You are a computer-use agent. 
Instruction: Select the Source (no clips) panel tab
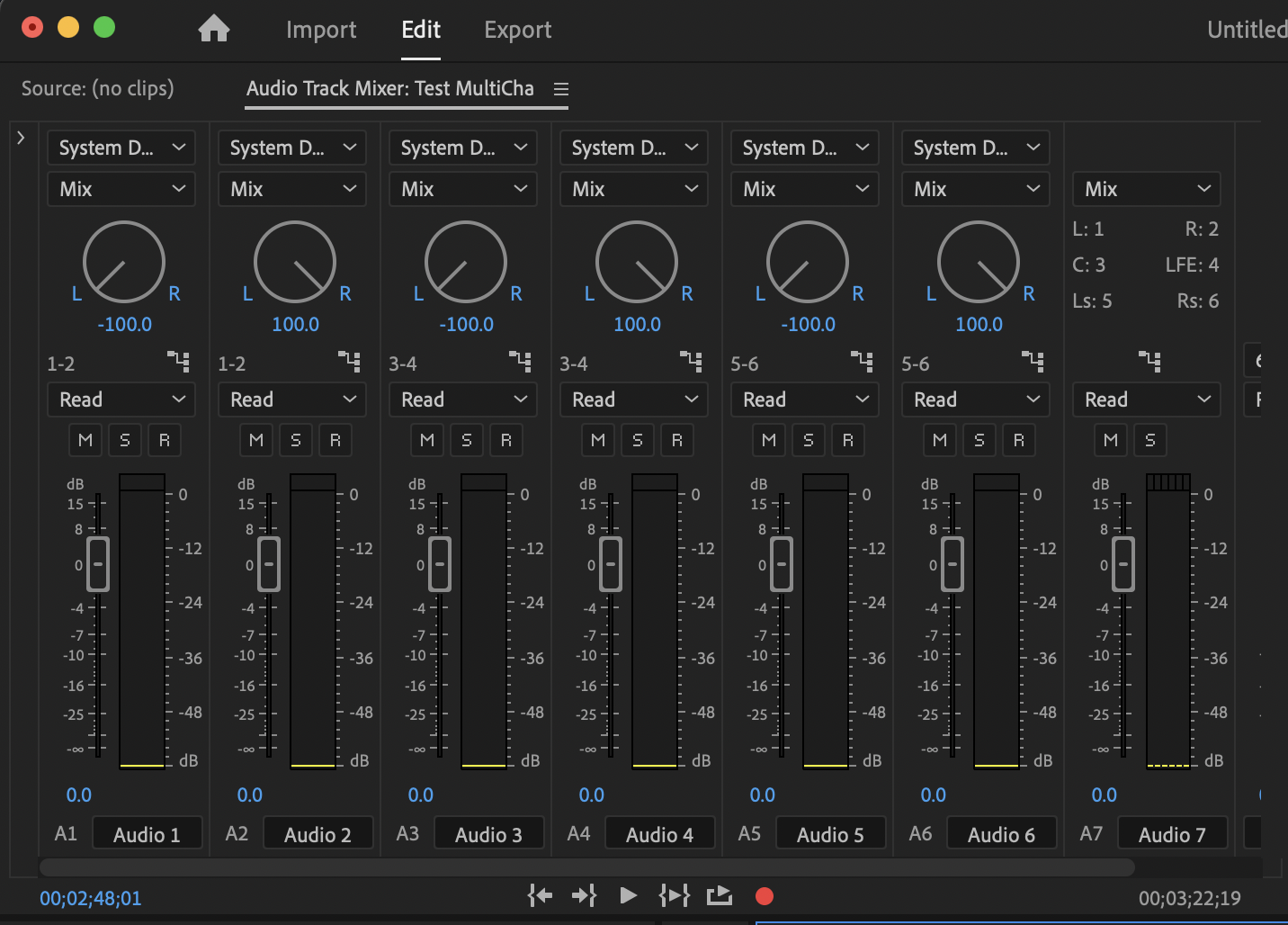(x=98, y=88)
